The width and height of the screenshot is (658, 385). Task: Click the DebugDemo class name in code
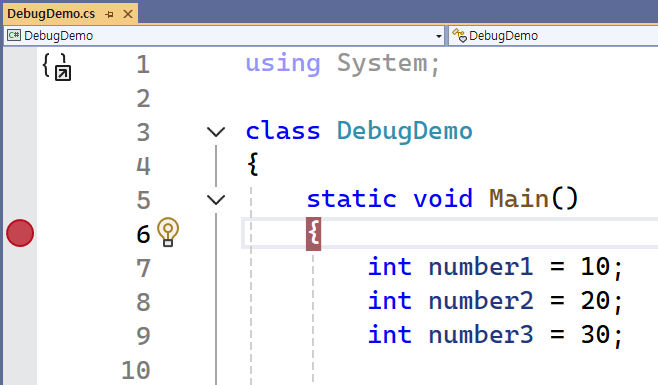pyautogui.click(x=405, y=131)
